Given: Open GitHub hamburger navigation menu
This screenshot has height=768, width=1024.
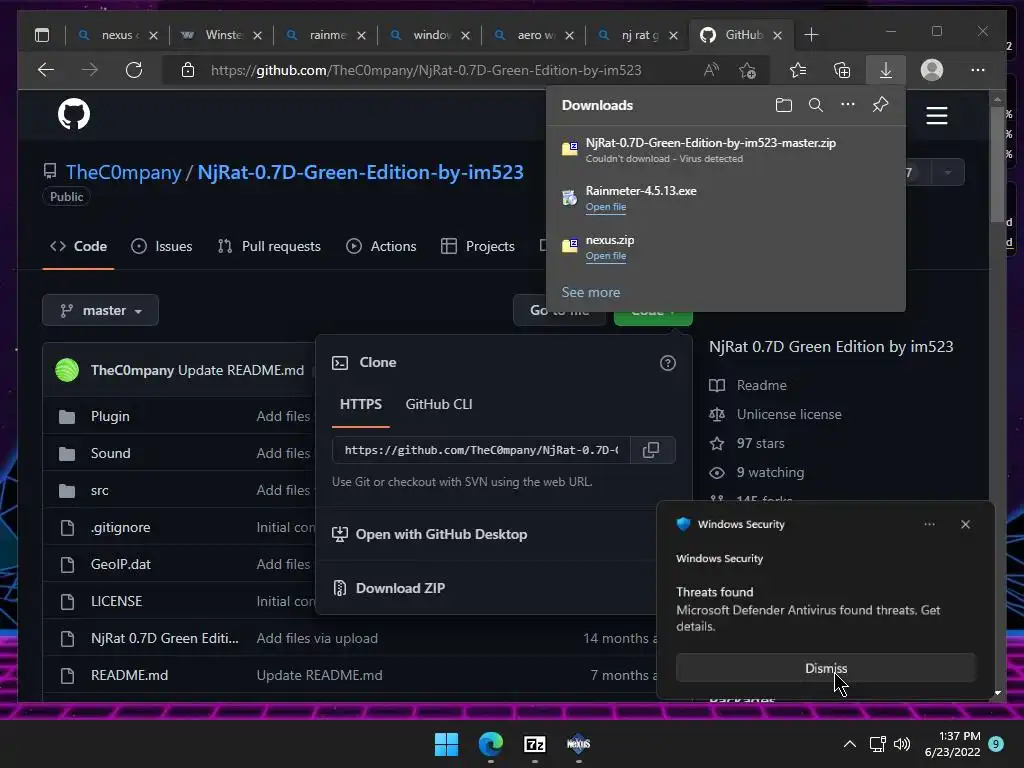Looking at the screenshot, I should coord(936,116).
